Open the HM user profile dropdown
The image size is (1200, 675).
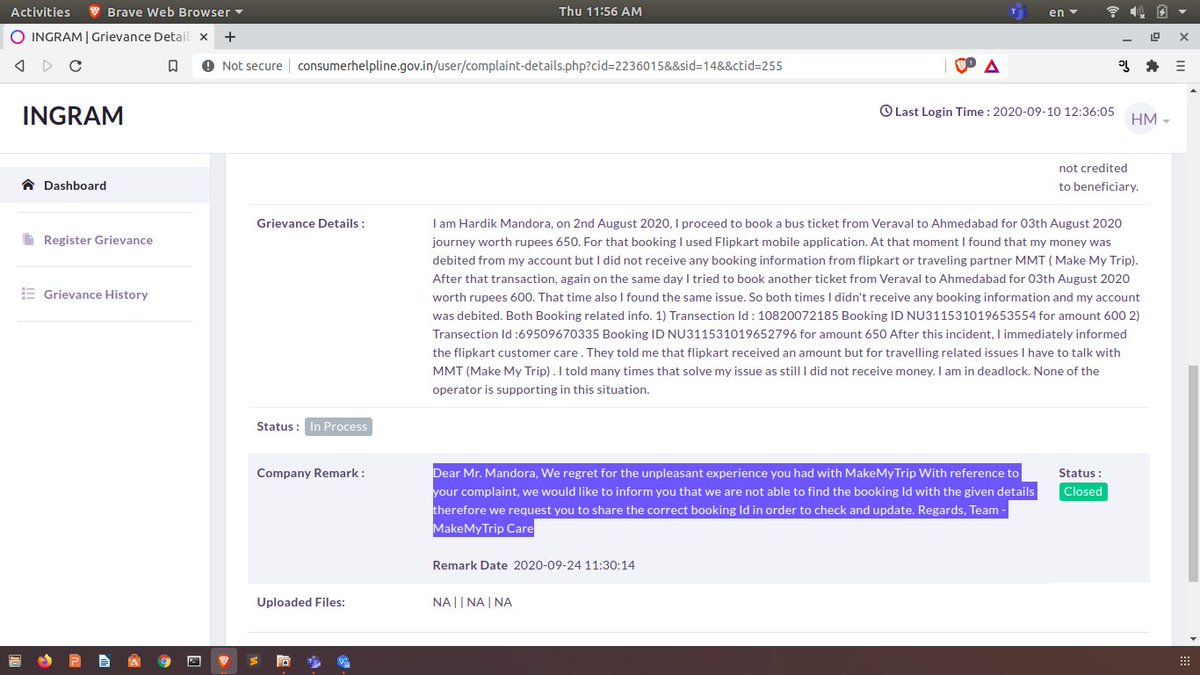click(x=1149, y=119)
